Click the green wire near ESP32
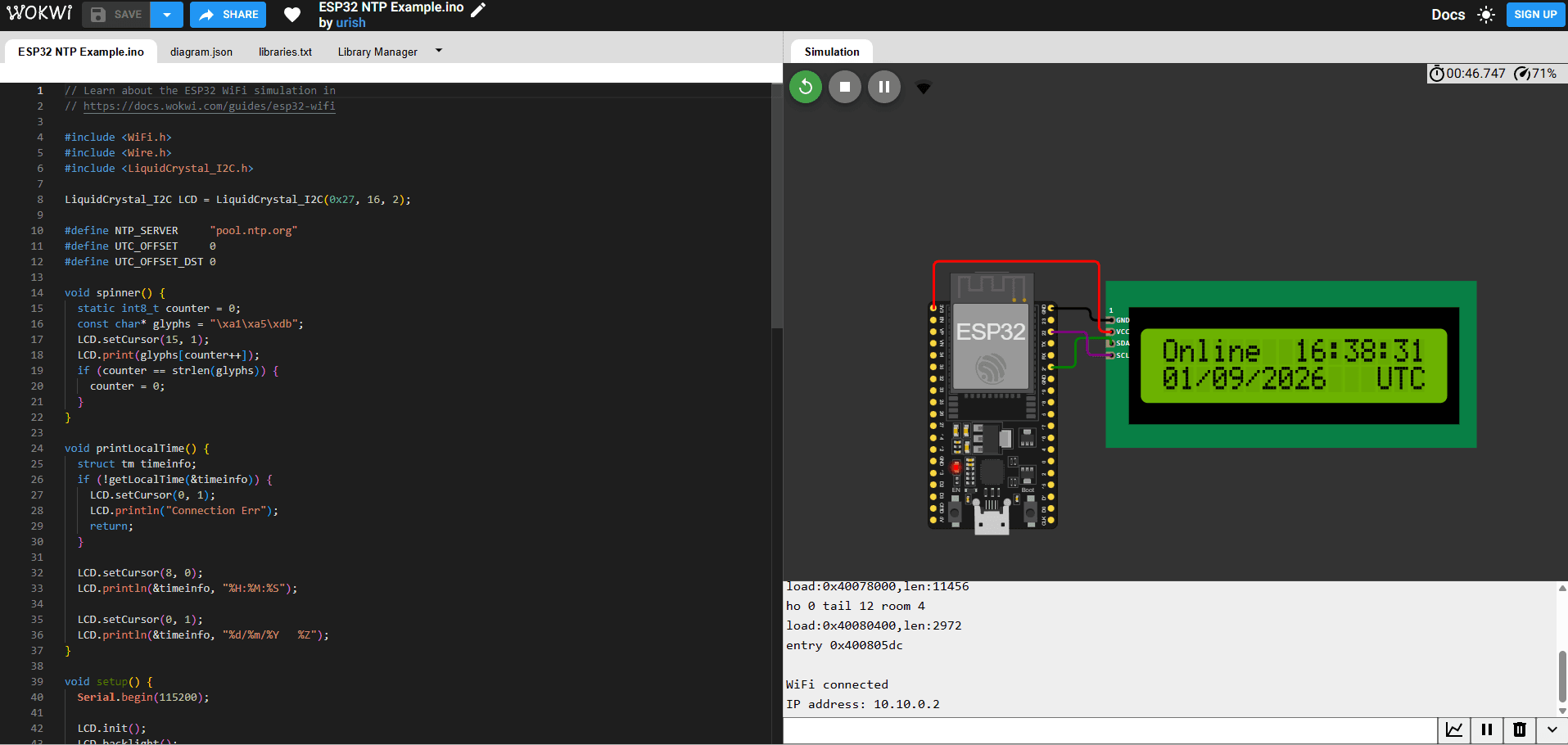 click(x=1074, y=352)
